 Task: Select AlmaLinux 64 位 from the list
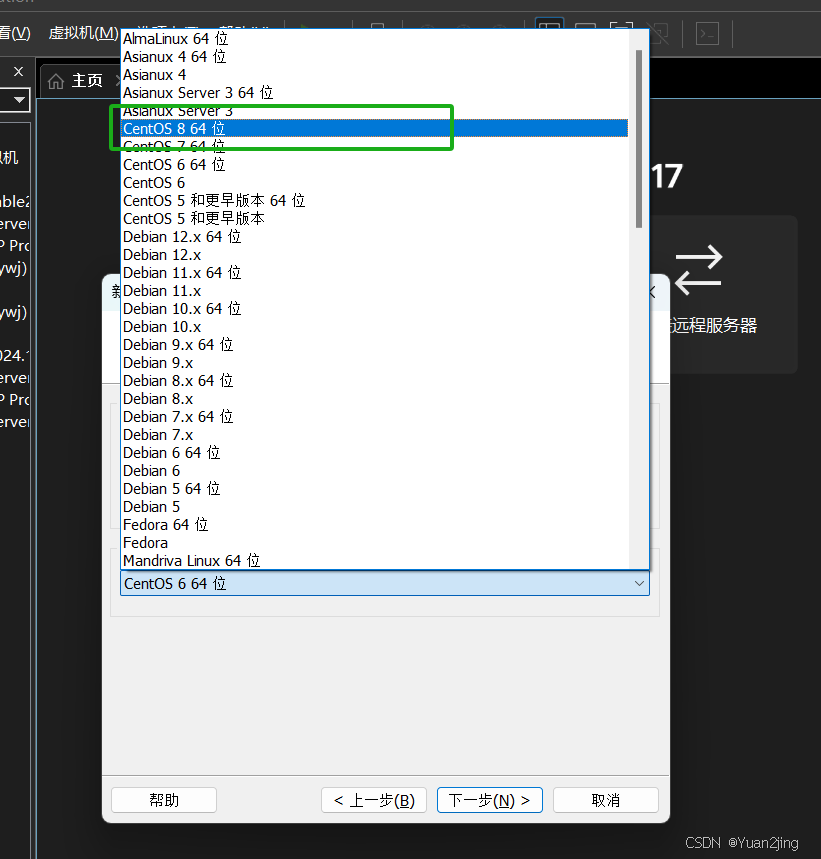pos(375,39)
